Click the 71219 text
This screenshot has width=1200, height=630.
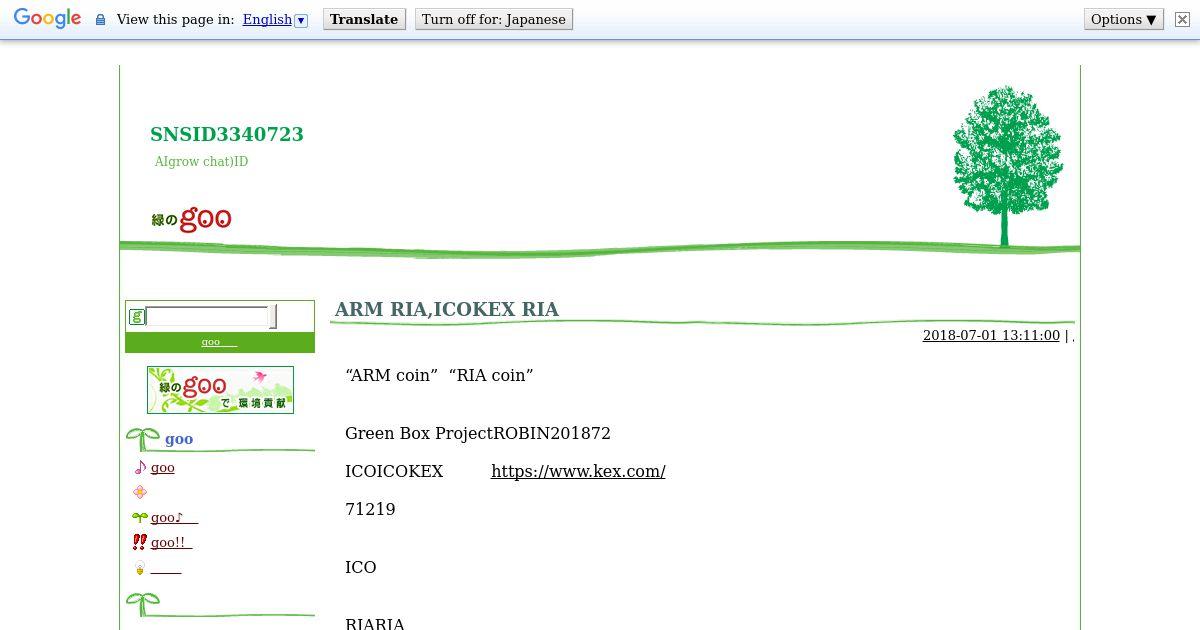[370, 509]
